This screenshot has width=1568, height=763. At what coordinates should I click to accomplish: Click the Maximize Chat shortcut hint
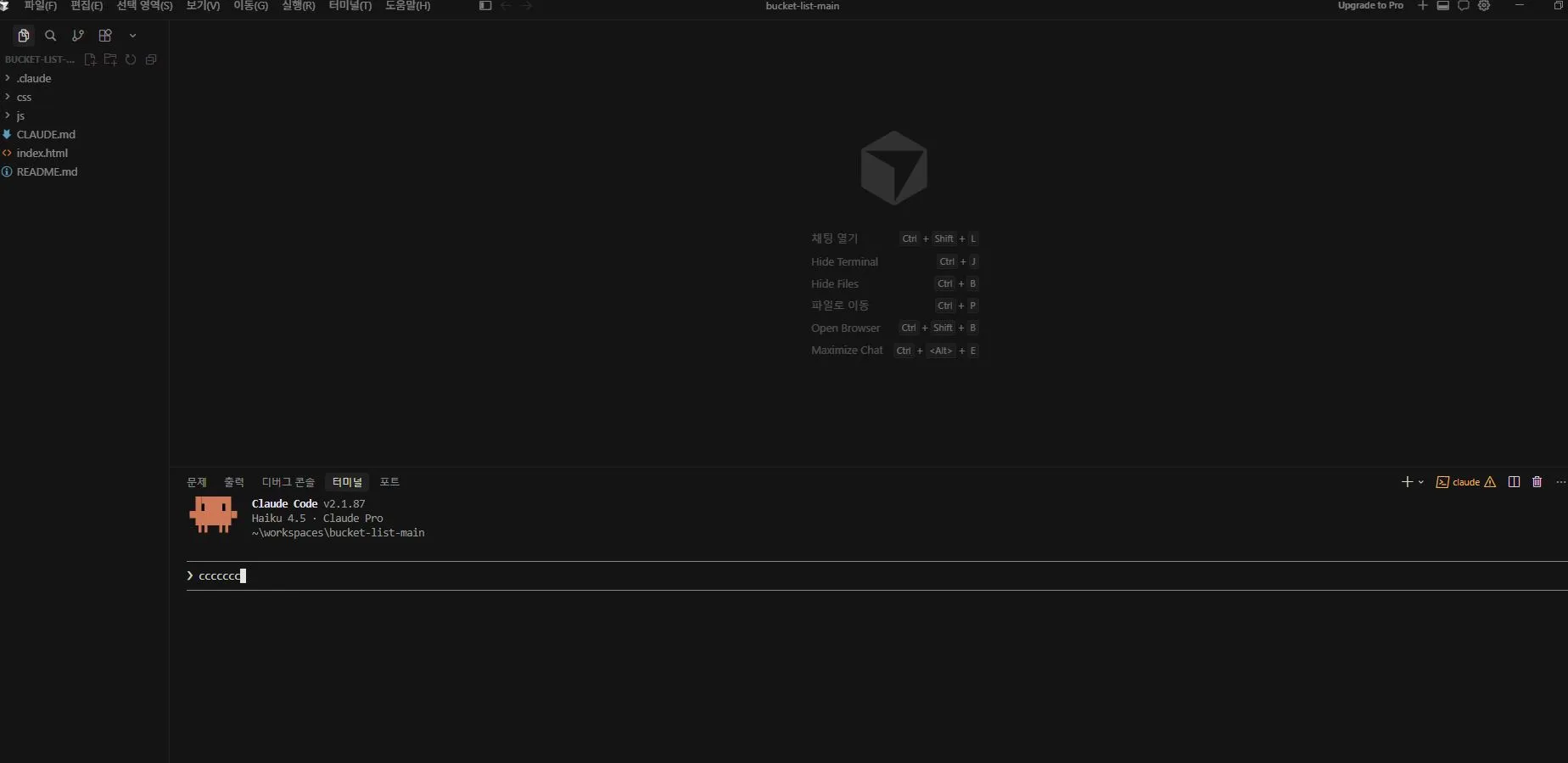pos(894,351)
